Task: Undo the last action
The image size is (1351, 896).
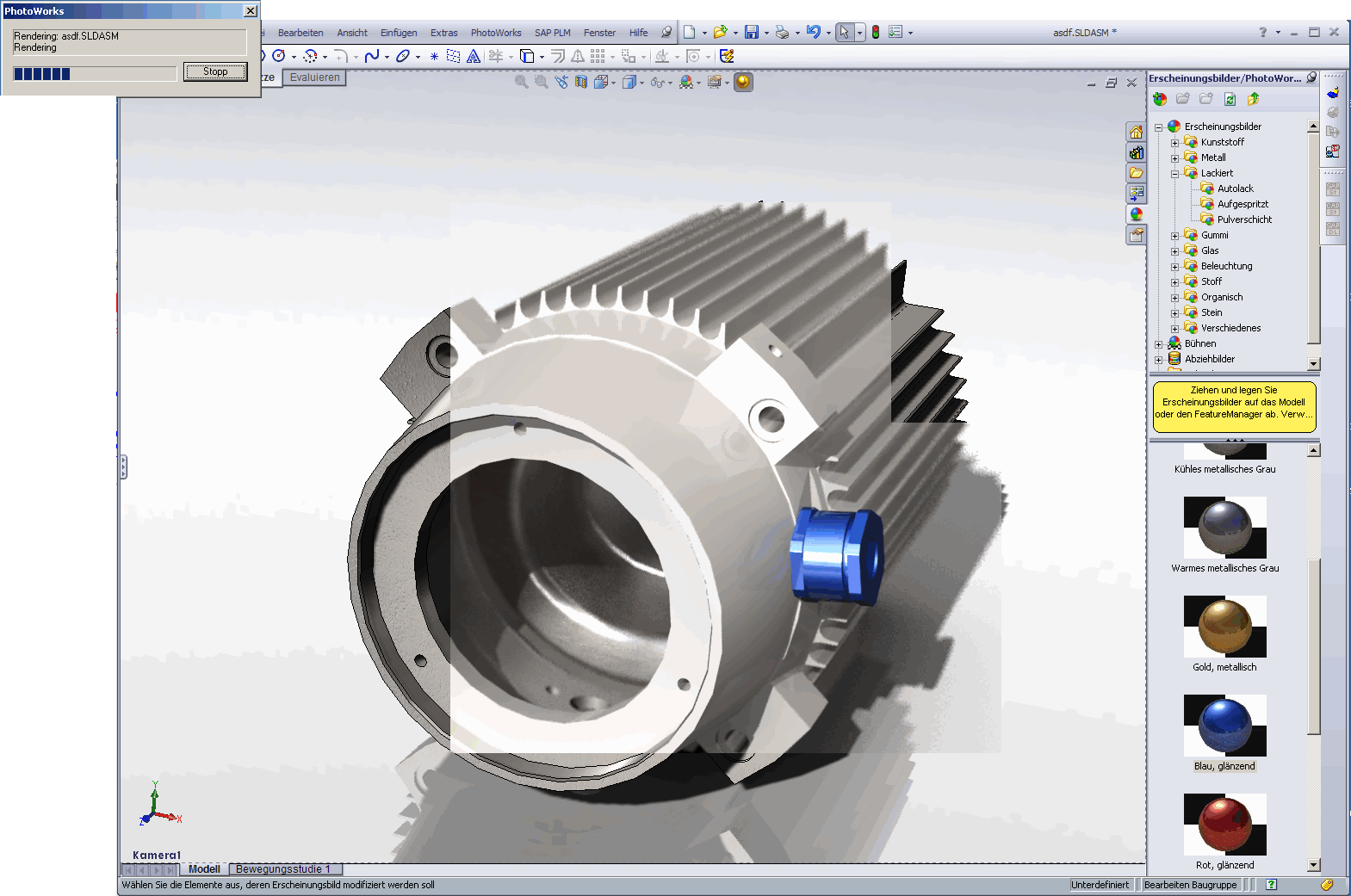Action: [x=813, y=32]
